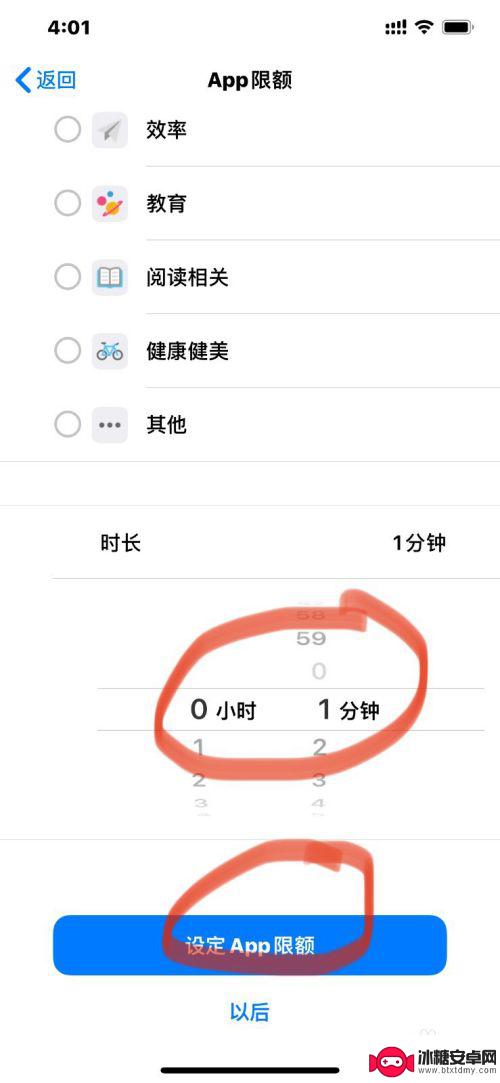
Task: Pick 59 in the minutes picker wheel
Action: coord(311,638)
